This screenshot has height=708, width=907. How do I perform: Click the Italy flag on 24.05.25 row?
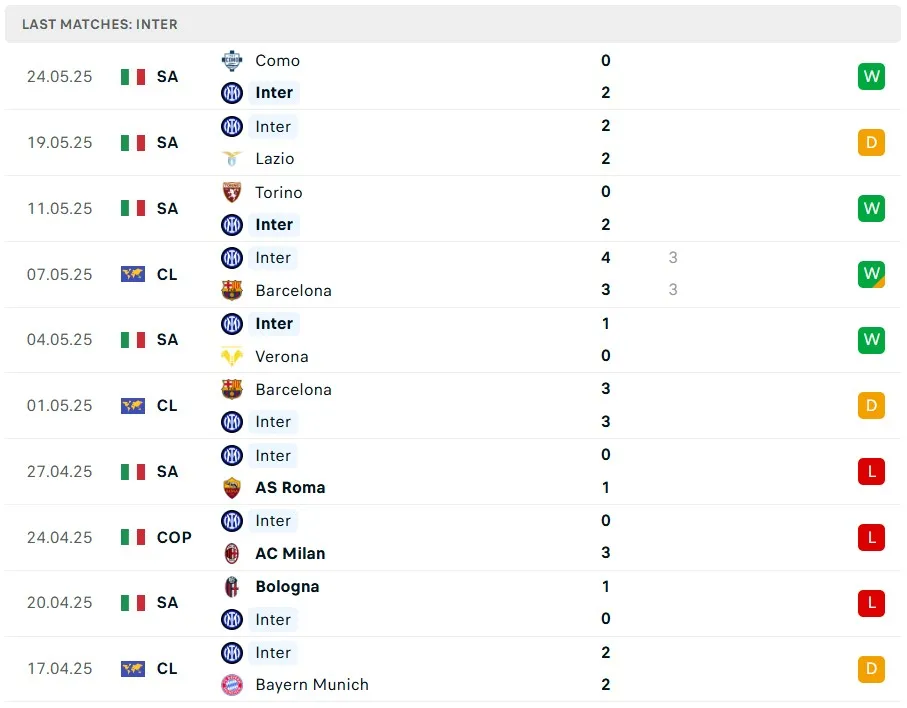coord(133,76)
